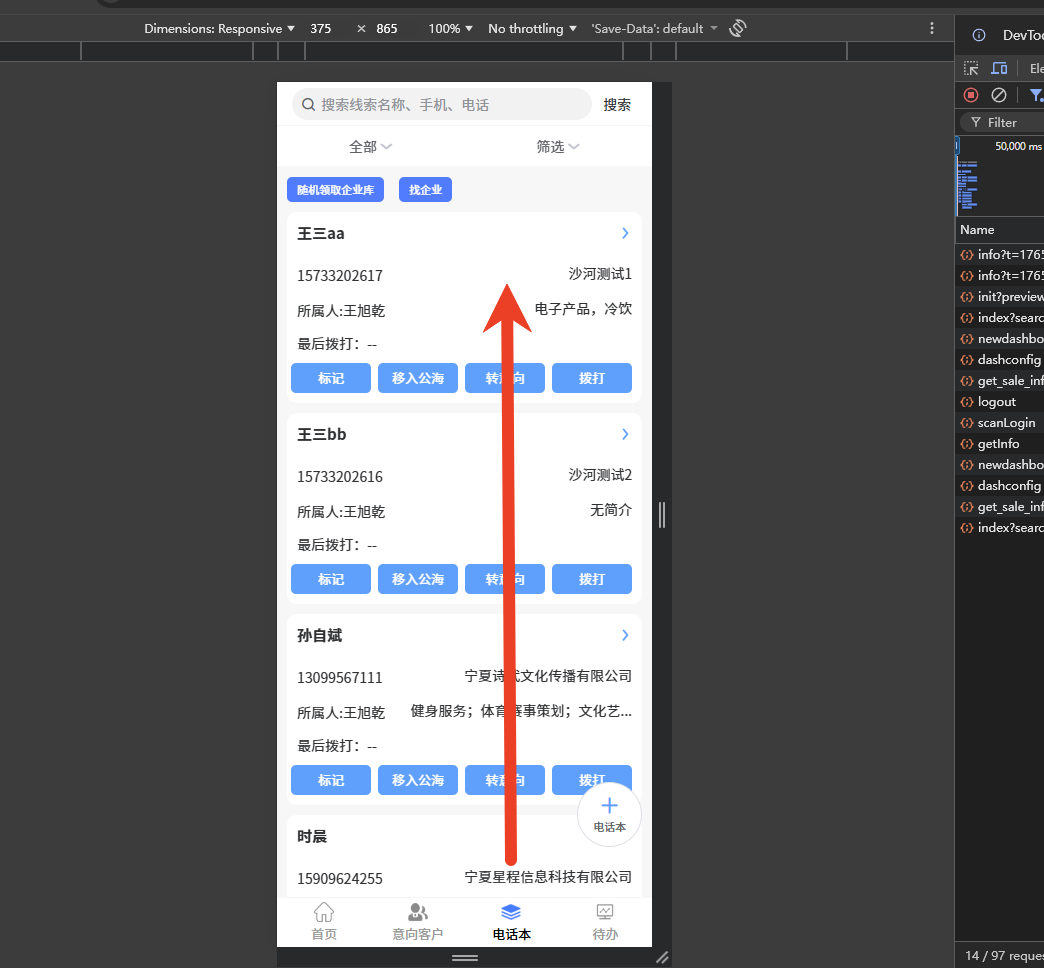Screen dimensions: 1044x968
Task: Click the rotate viewport icon
Action: click(738, 29)
